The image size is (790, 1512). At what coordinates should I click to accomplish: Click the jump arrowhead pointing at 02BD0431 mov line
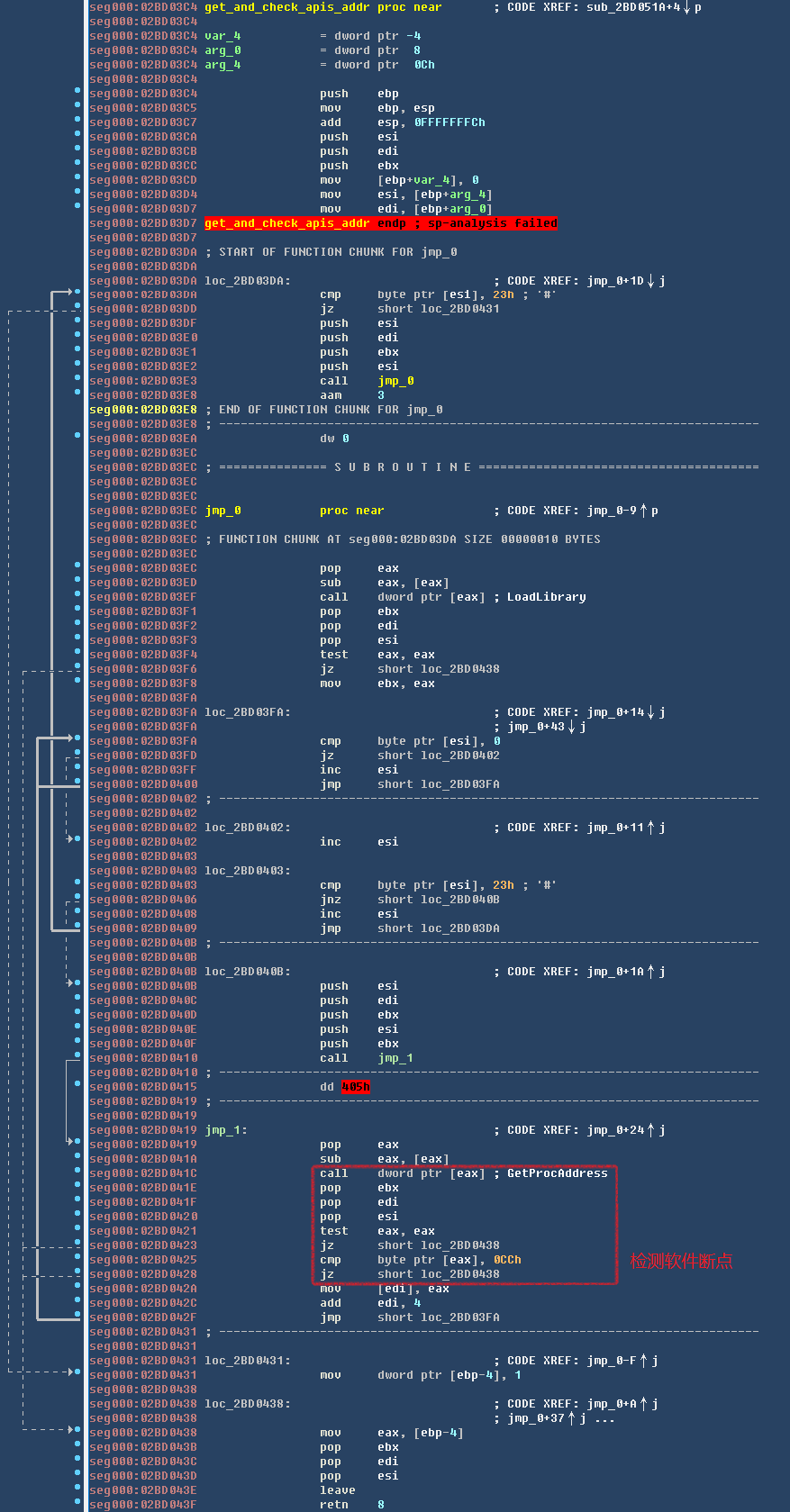tap(71, 1372)
